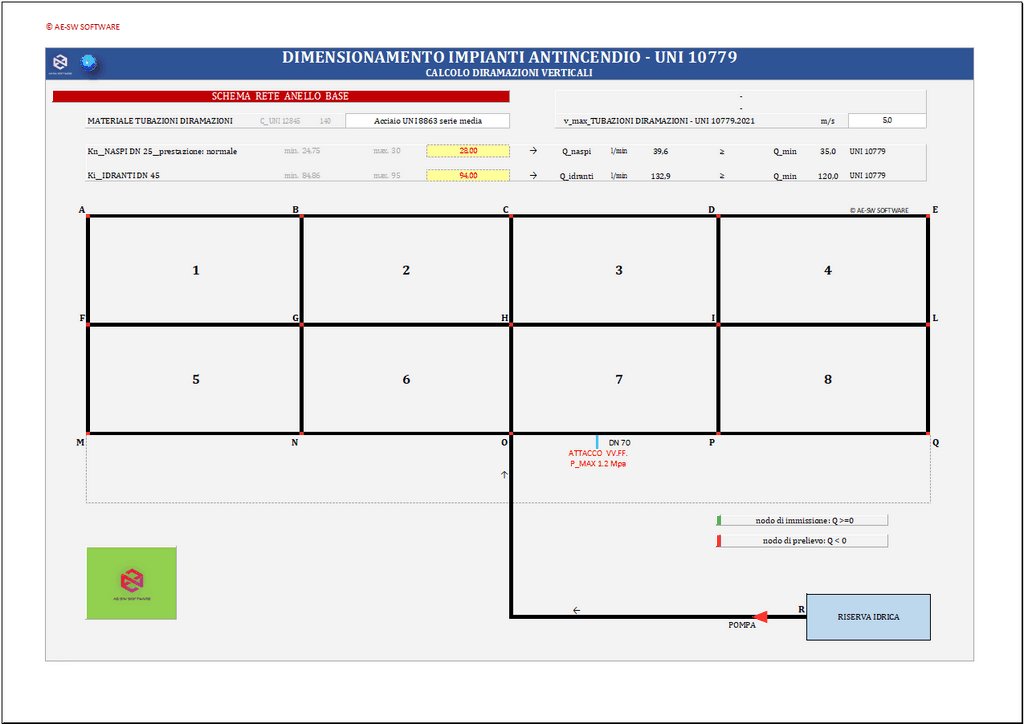Click the blue globe icon in header
Screen dimensions: 1024x724
click(x=88, y=63)
